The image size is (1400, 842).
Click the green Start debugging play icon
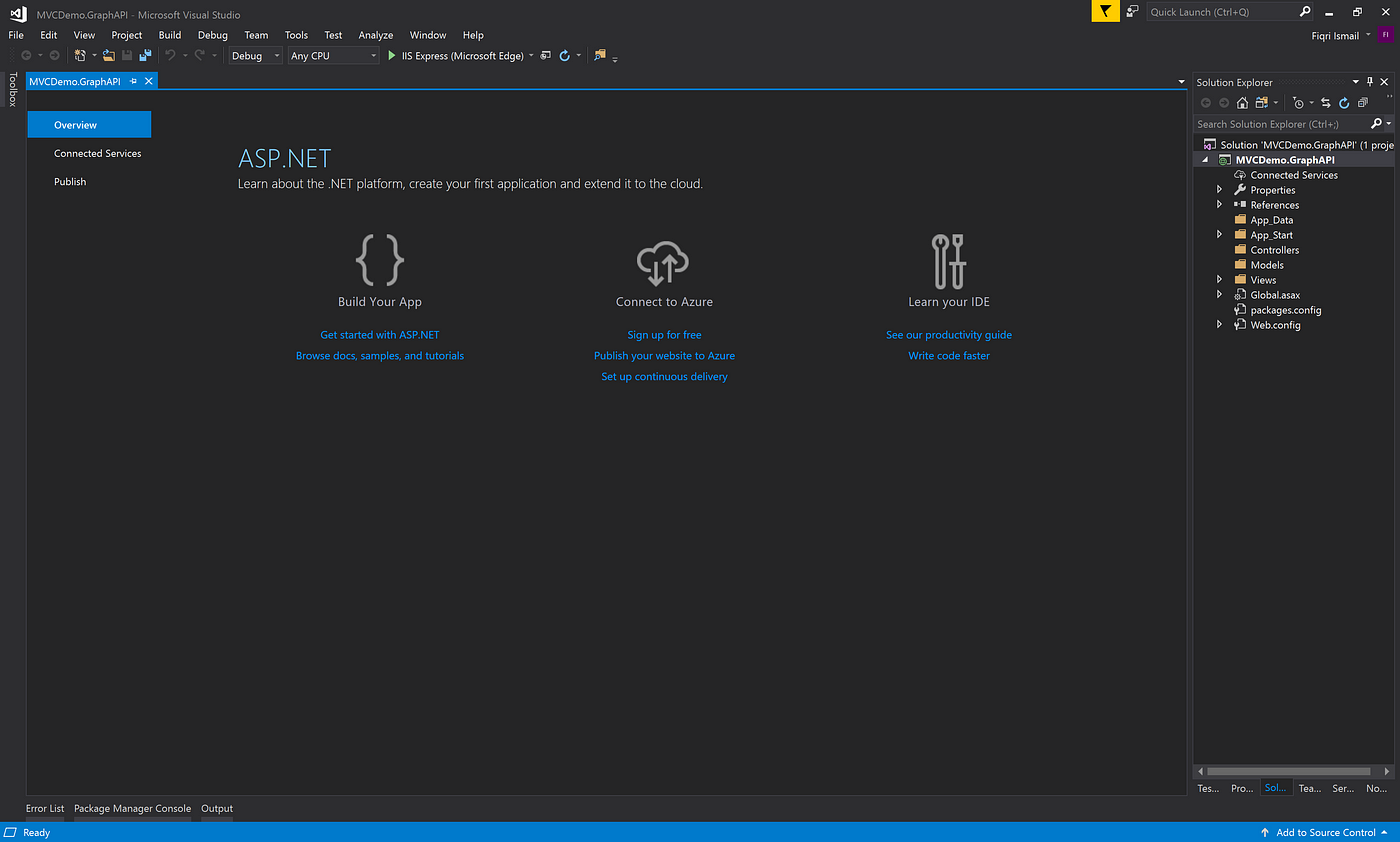[x=391, y=56]
